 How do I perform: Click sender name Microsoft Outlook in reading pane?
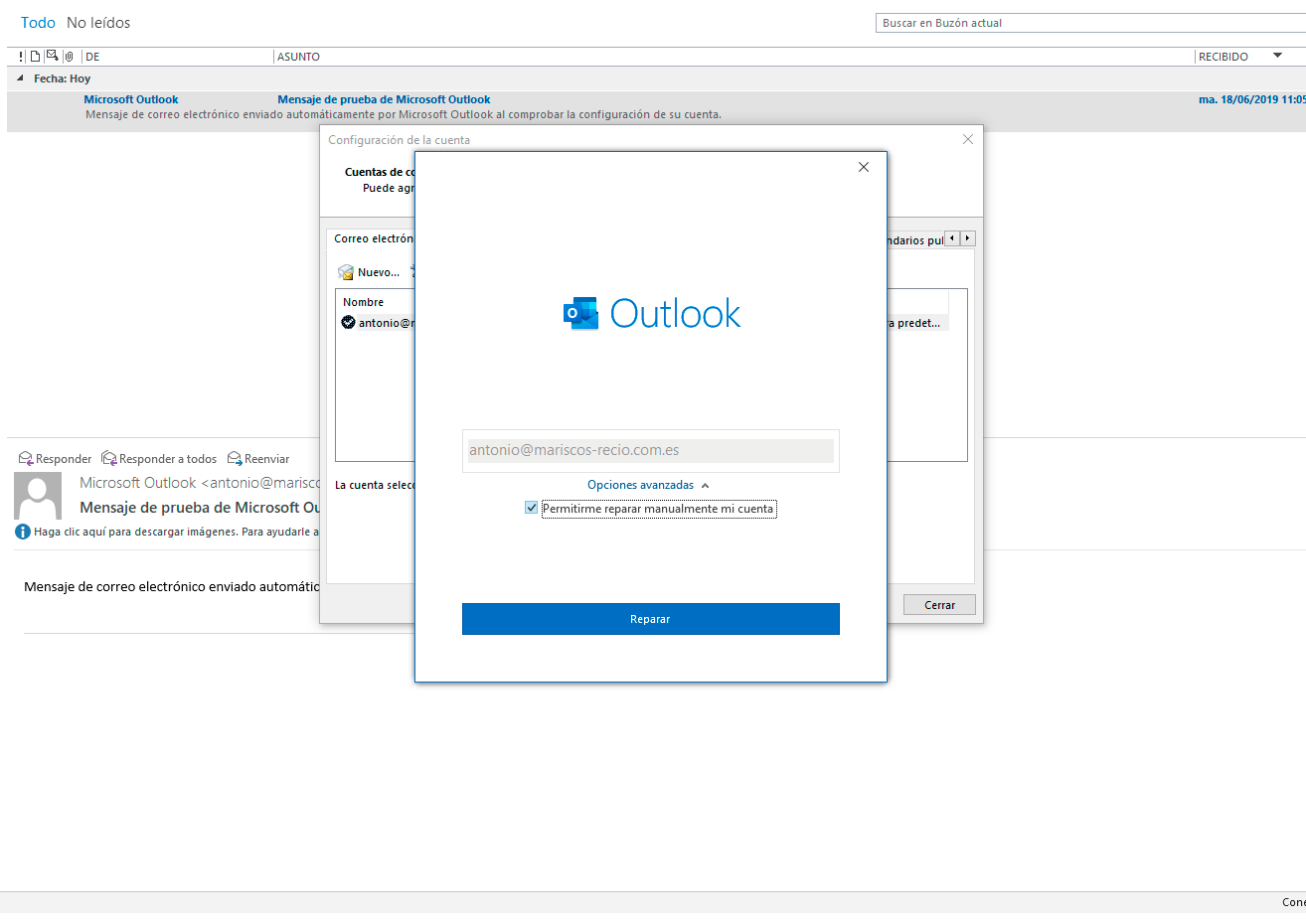coord(138,483)
